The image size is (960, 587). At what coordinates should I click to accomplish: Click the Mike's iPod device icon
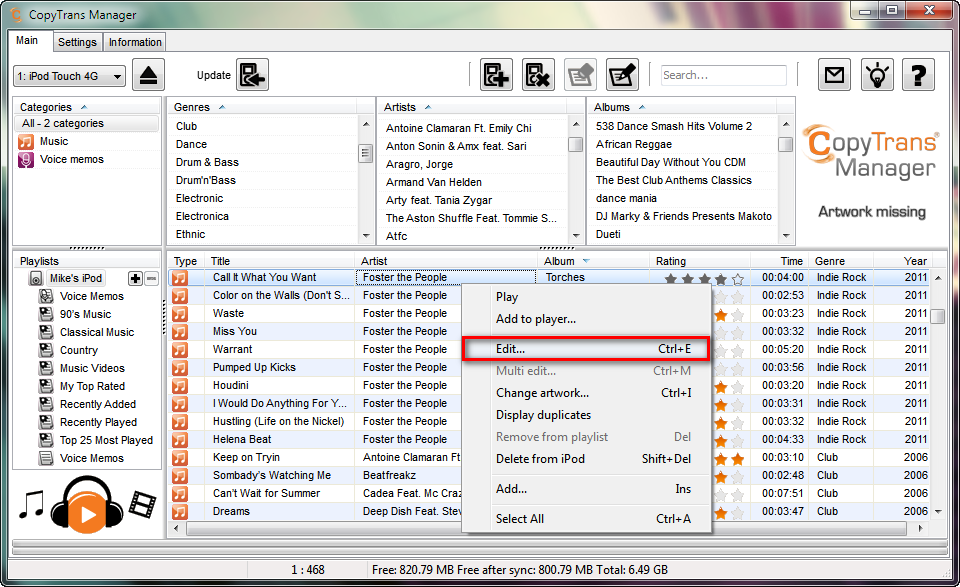tap(36, 279)
